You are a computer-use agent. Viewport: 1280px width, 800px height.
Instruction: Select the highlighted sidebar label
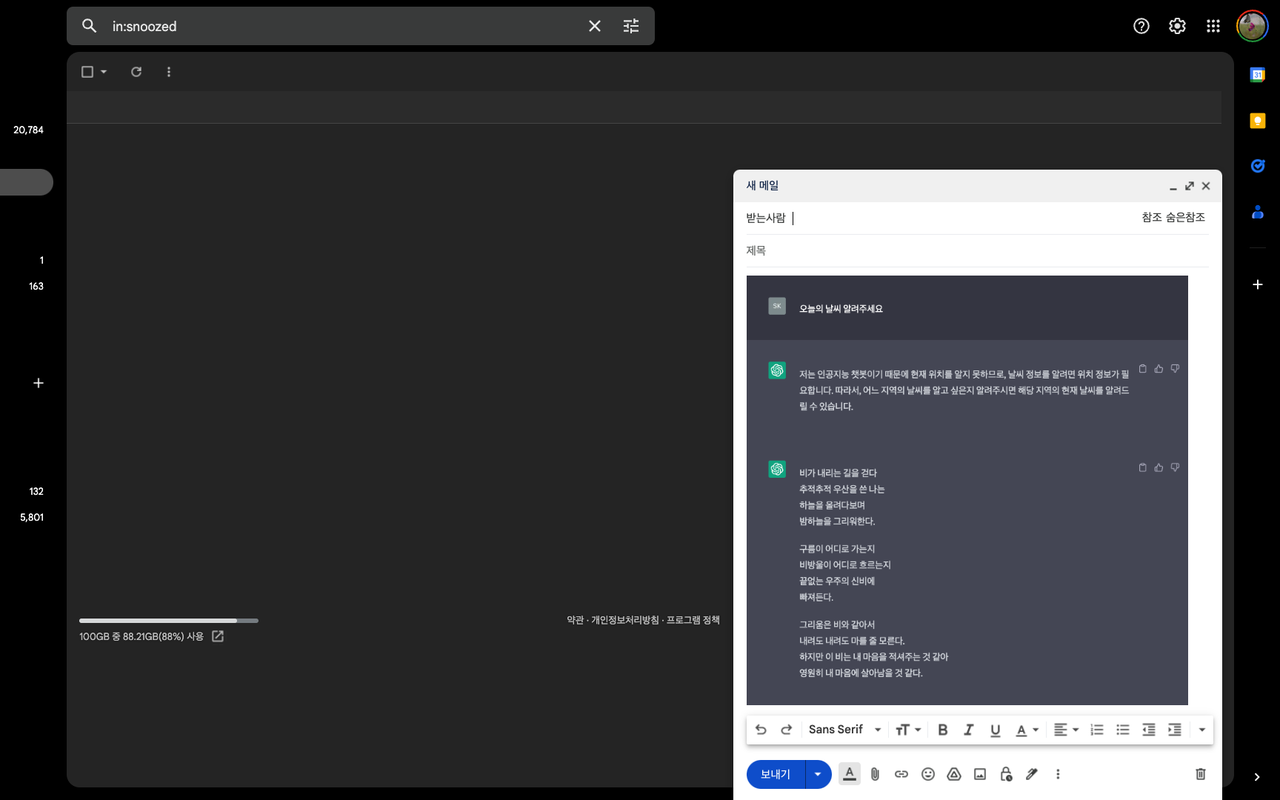(26, 182)
